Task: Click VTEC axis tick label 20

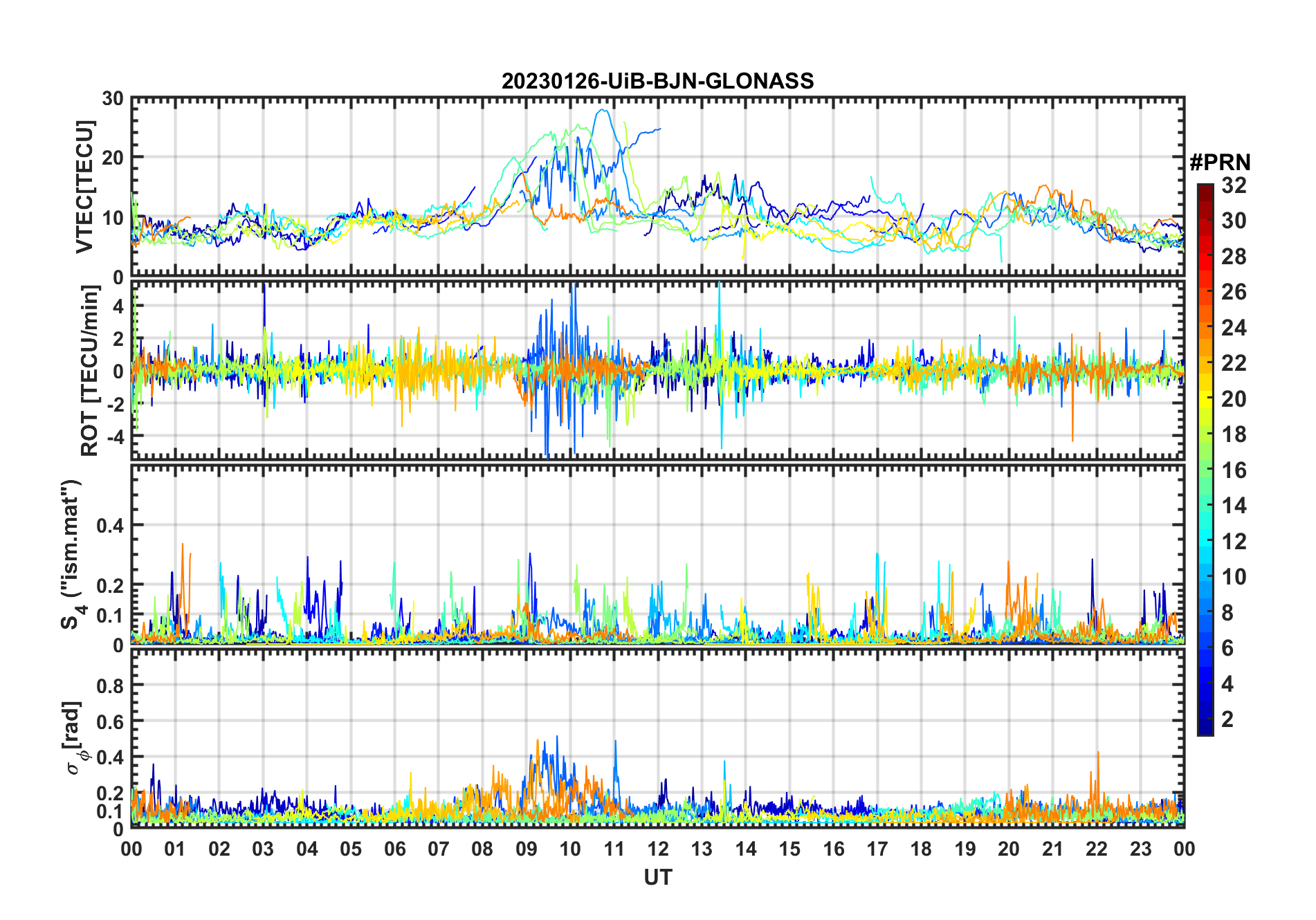Action: coord(113,158)
